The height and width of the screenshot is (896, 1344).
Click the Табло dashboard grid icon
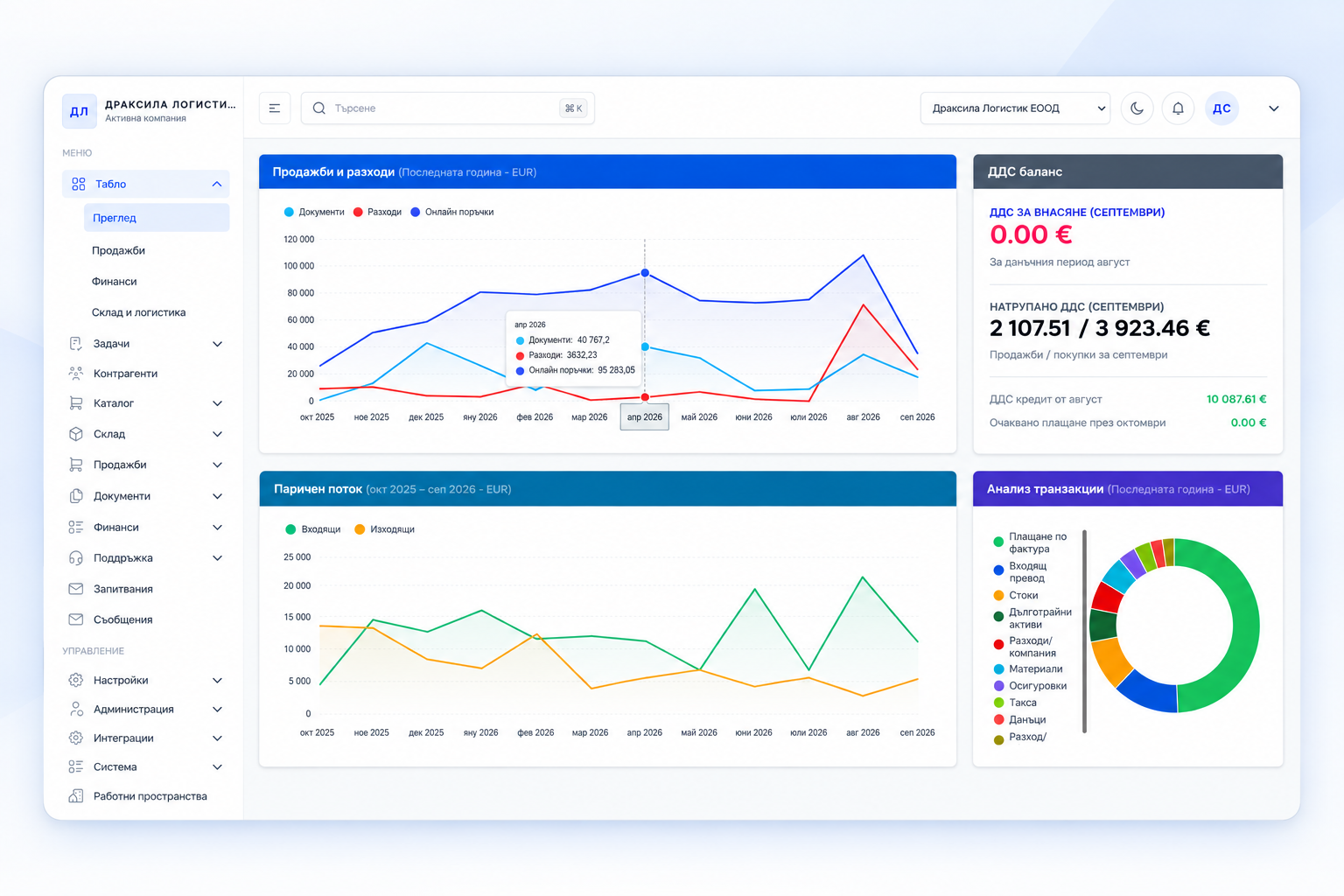[x=79, y=184]
